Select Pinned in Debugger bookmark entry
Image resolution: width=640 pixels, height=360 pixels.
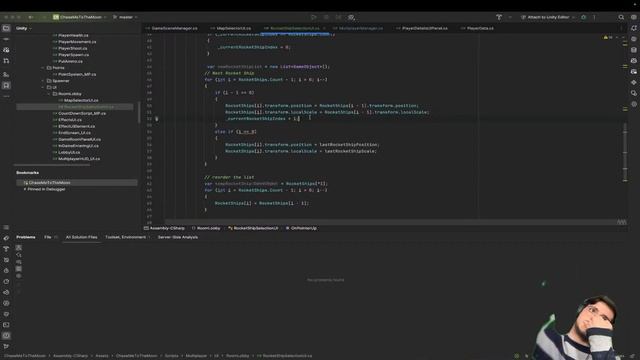(46, 189)
